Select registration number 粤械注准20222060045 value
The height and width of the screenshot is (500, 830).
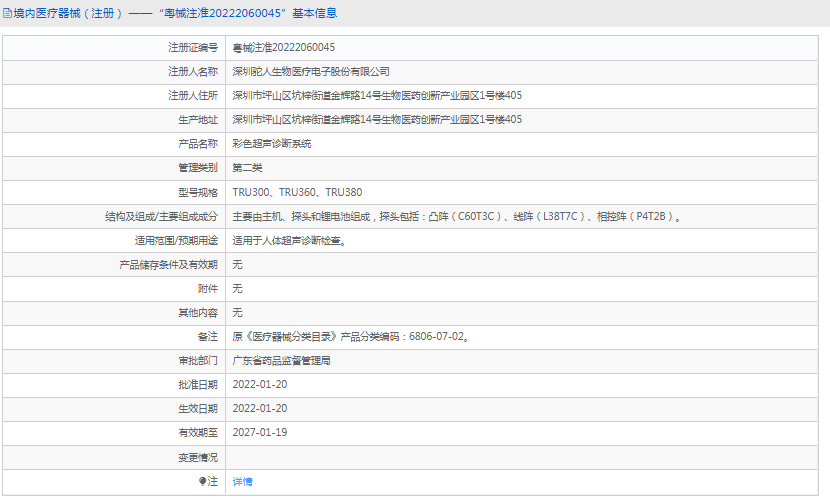[x=284, y=48]
